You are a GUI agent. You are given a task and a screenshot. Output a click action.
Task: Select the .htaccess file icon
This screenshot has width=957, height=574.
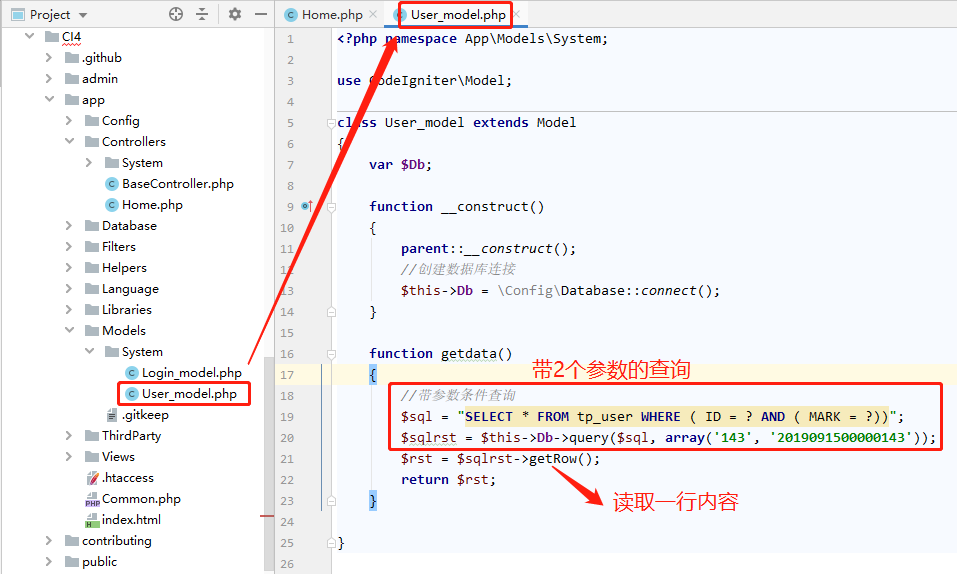tap(92, 478)
